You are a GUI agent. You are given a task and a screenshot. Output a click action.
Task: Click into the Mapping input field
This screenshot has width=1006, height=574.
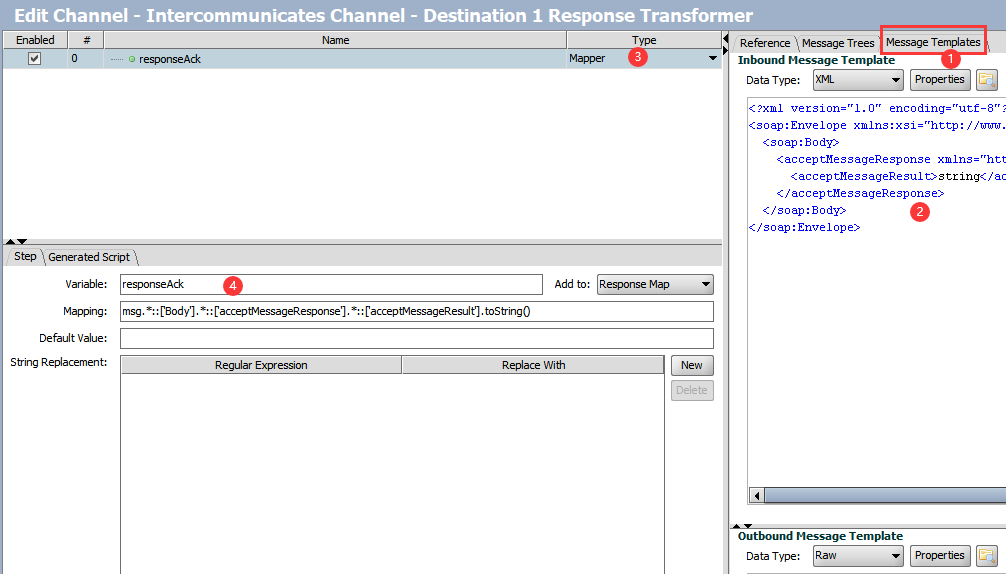(416, 311)
